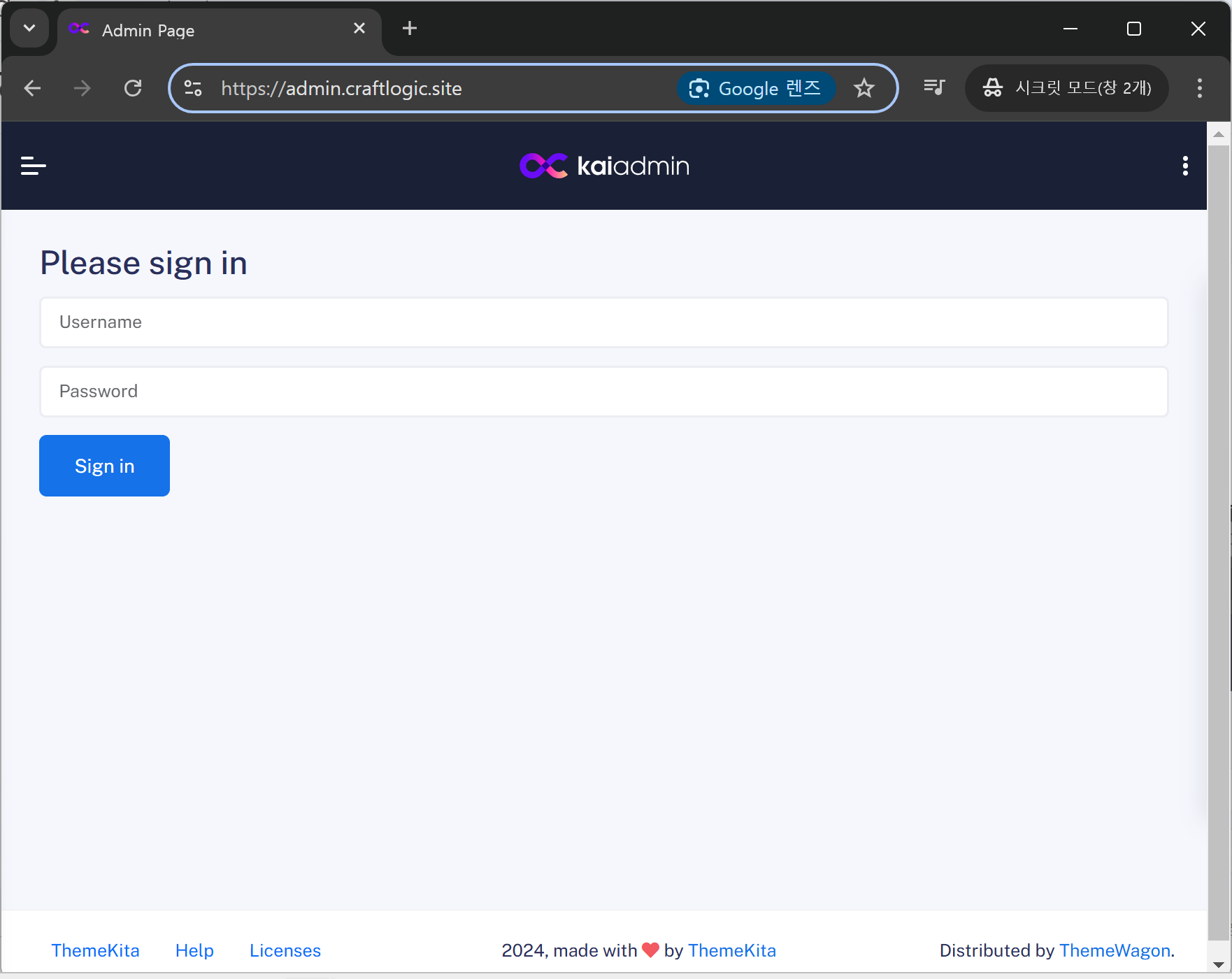This screenshot has height=979, width=1232.
Task: Go back to previous page
Action: pos(32,88)
